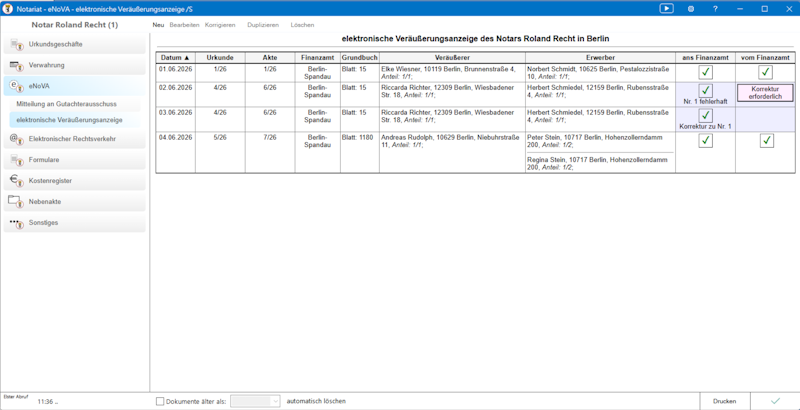Click the video play icon in title bar

(666, 9)
